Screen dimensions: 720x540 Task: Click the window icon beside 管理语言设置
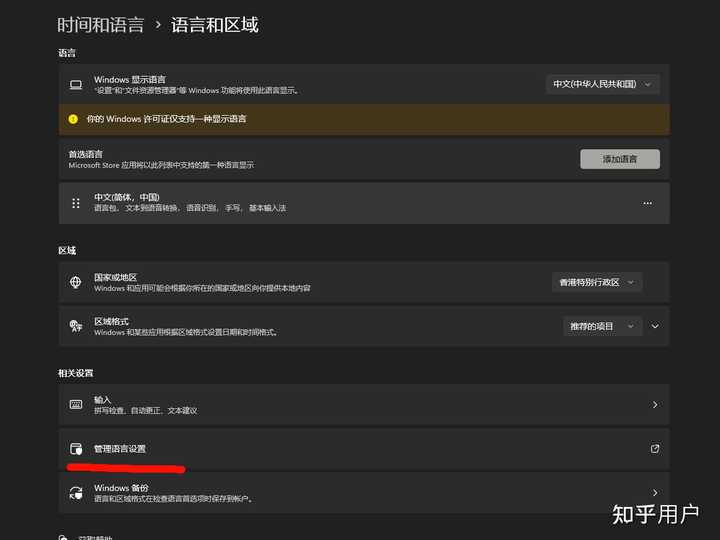coord(76,449)
